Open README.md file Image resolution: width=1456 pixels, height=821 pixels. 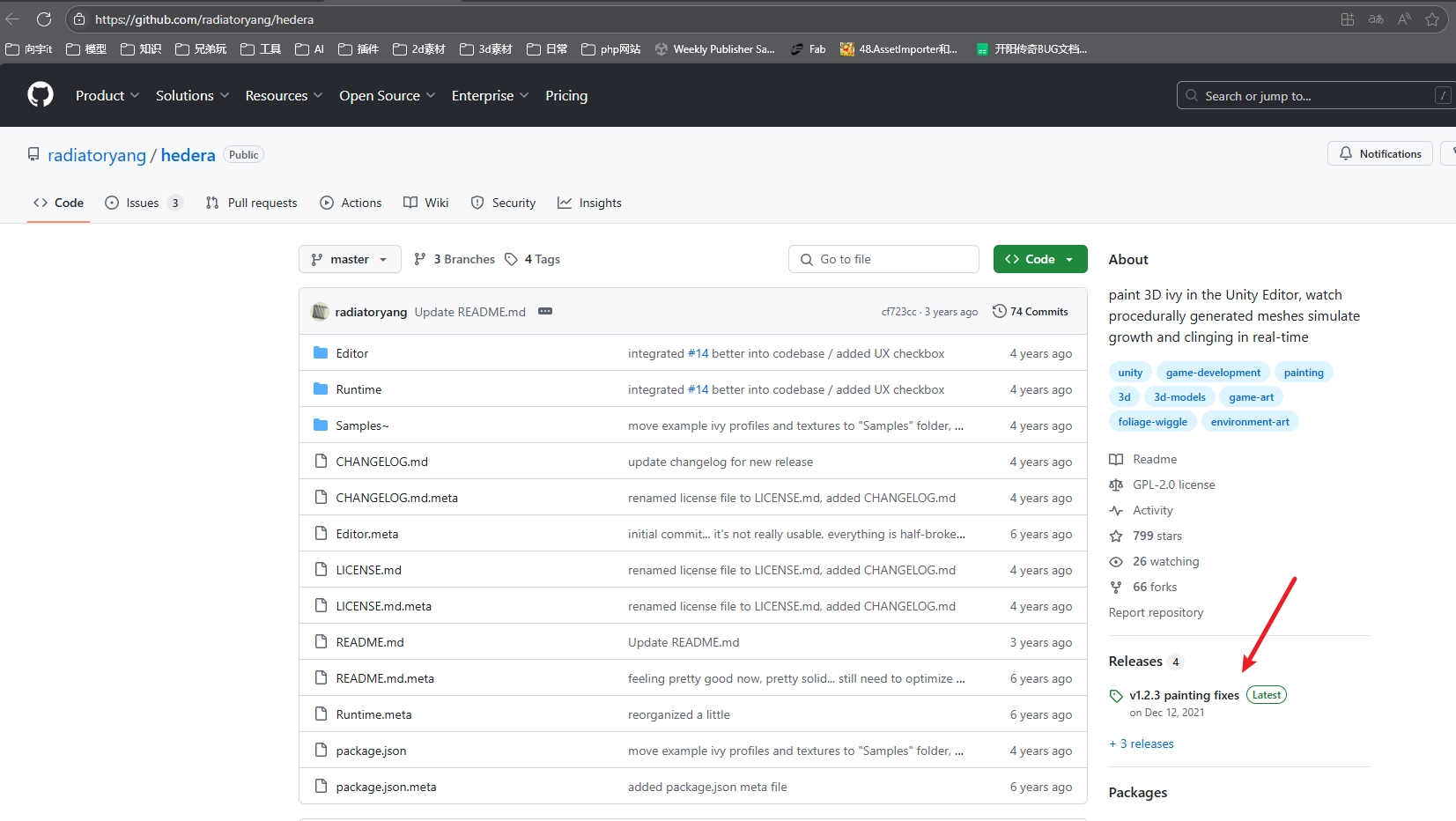coord(370,642)
